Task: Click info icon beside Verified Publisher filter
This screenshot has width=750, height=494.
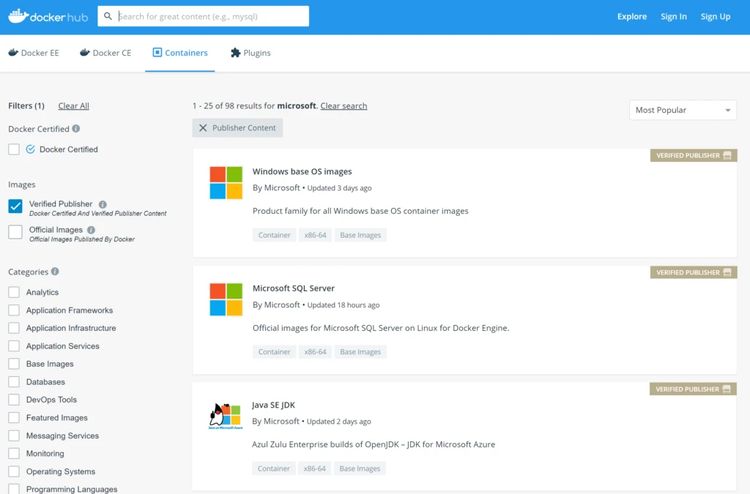Action: point(102,204)
